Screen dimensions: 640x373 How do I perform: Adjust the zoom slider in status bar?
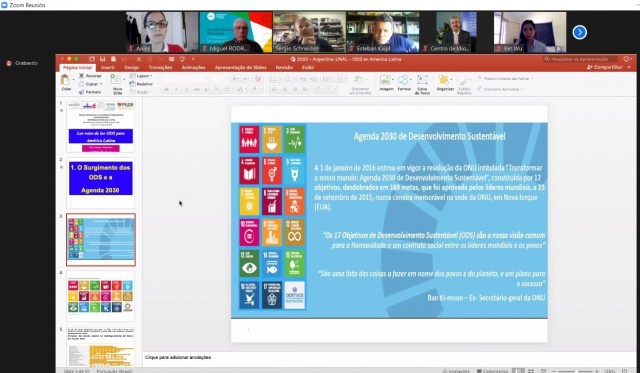[x=576, y=371]
